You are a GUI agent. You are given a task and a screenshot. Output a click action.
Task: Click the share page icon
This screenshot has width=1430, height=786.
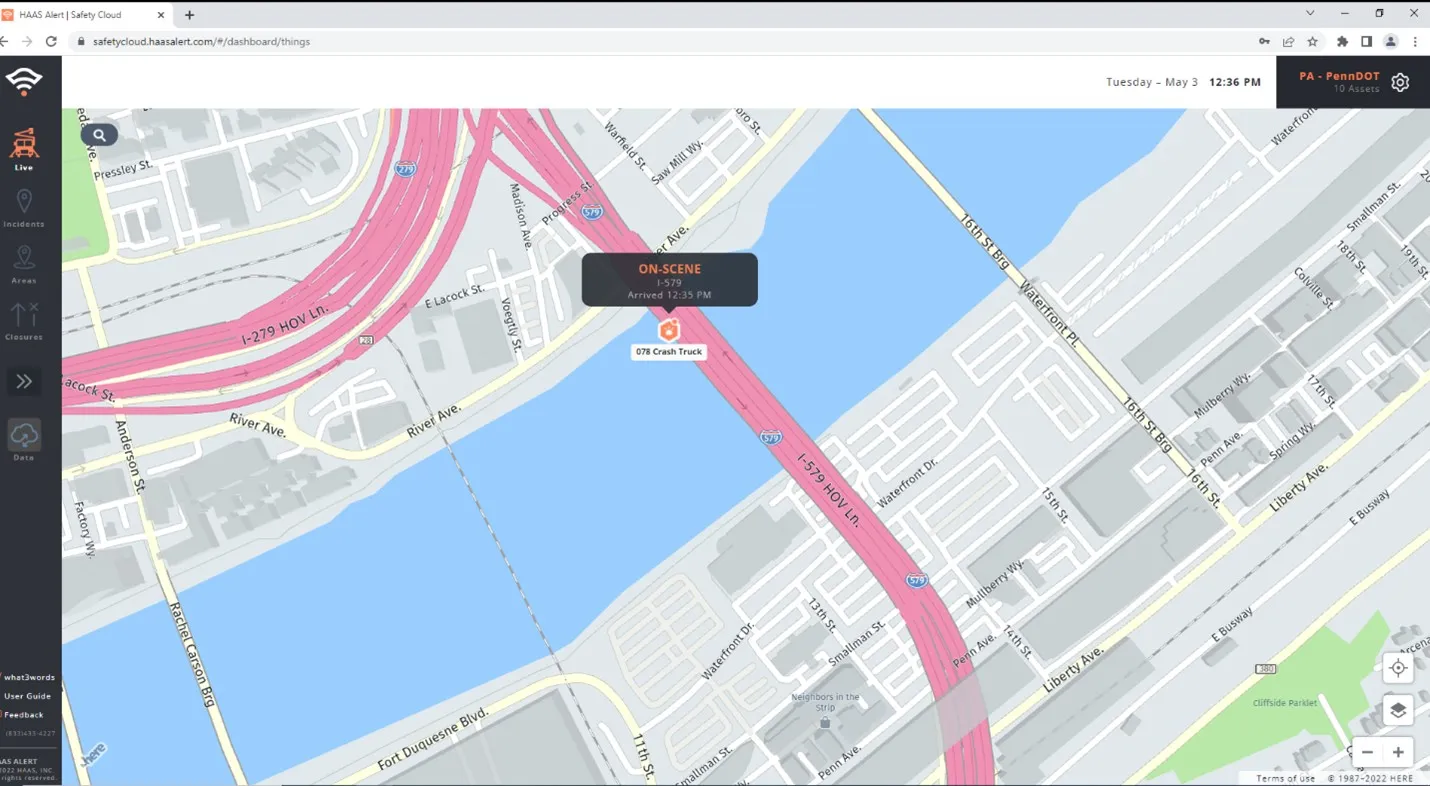coord(1289,42)
